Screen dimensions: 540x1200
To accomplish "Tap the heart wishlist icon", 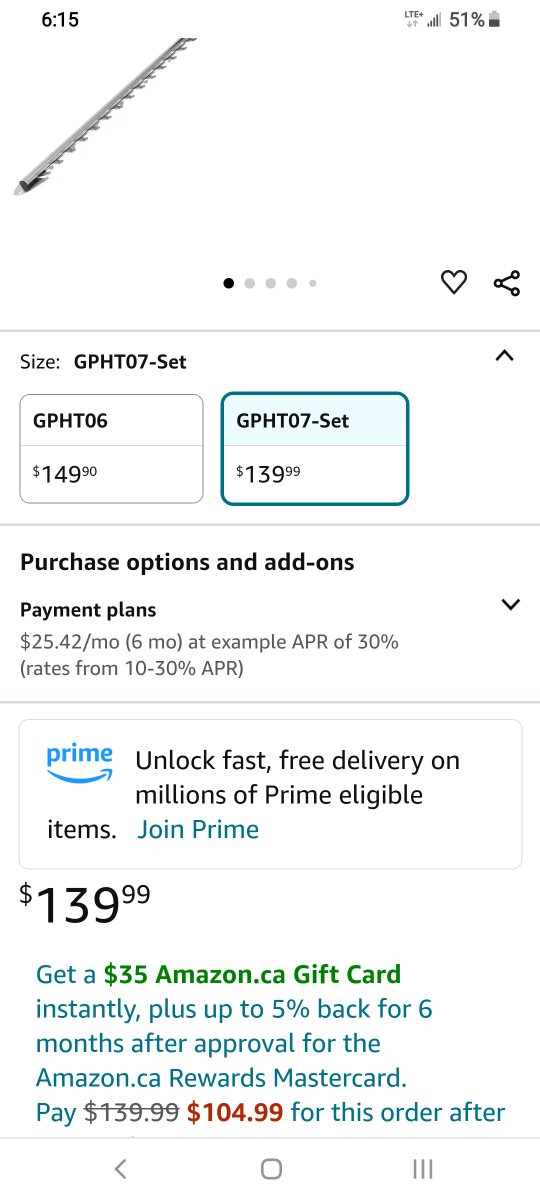I will (x=454, y=283).
